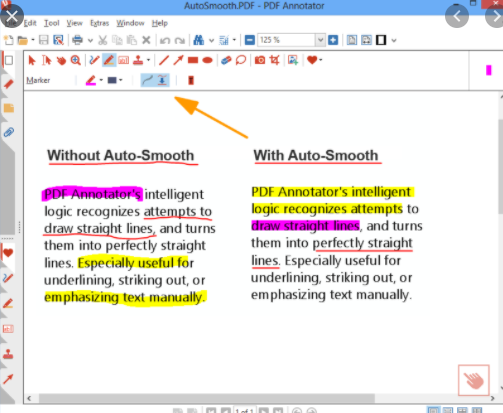Click the Snapshot camera icon

(x=260, y=60)
